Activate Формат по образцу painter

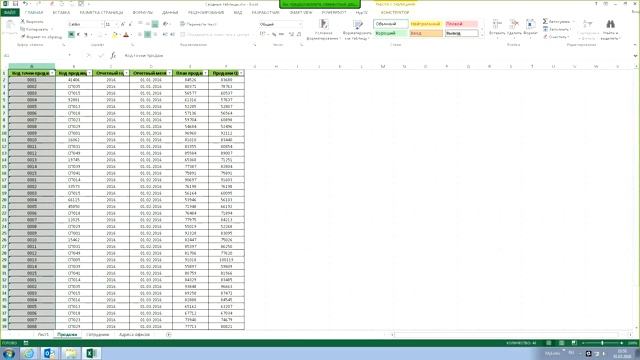click(x=41, y=37)
